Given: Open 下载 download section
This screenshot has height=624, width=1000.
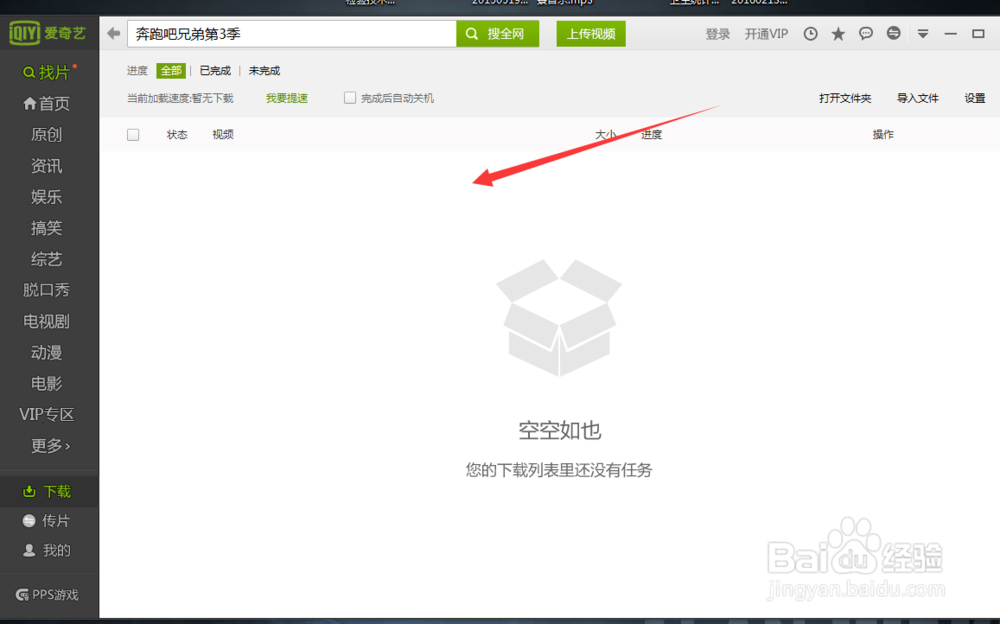Looking at the screenshot, I should [x=47, y=491].
